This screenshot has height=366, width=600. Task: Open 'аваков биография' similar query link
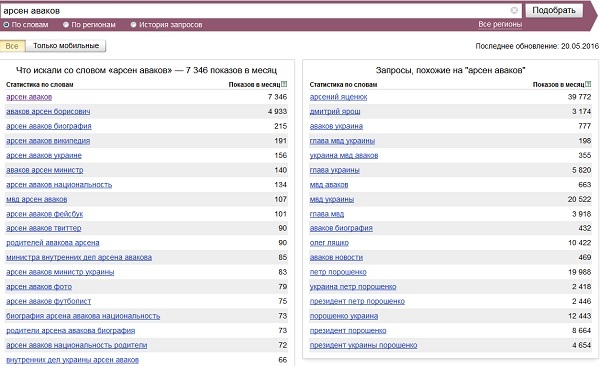(341, 229)
